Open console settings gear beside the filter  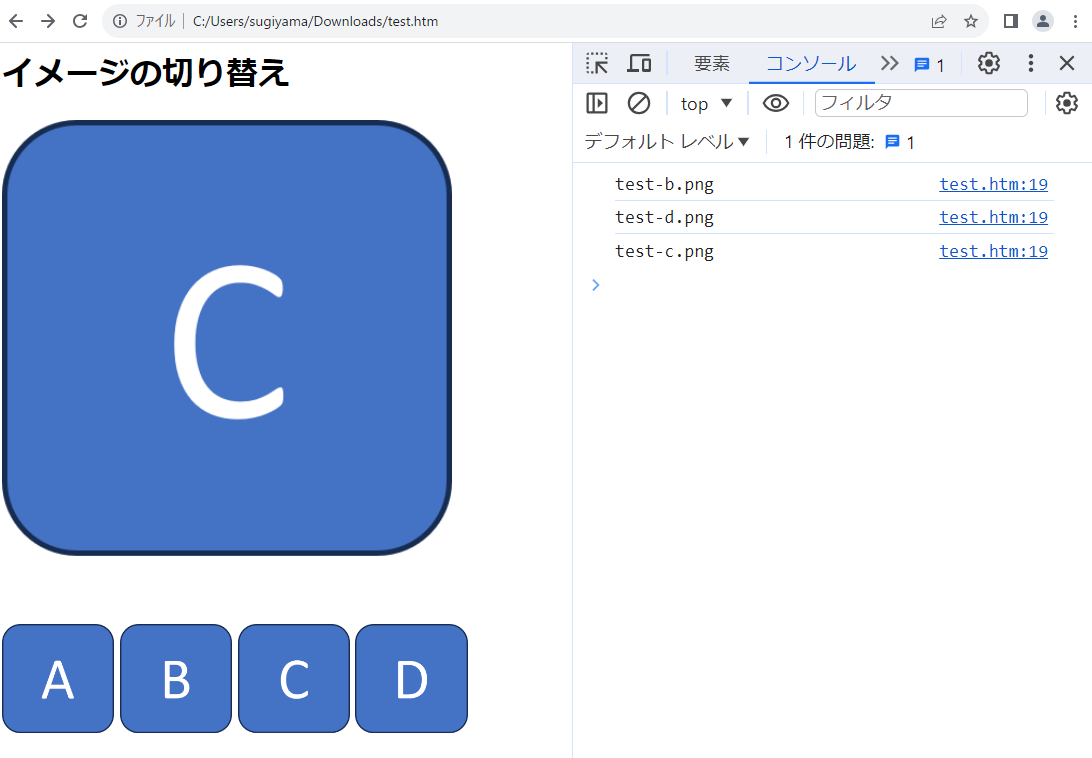tap(1067, 103)
